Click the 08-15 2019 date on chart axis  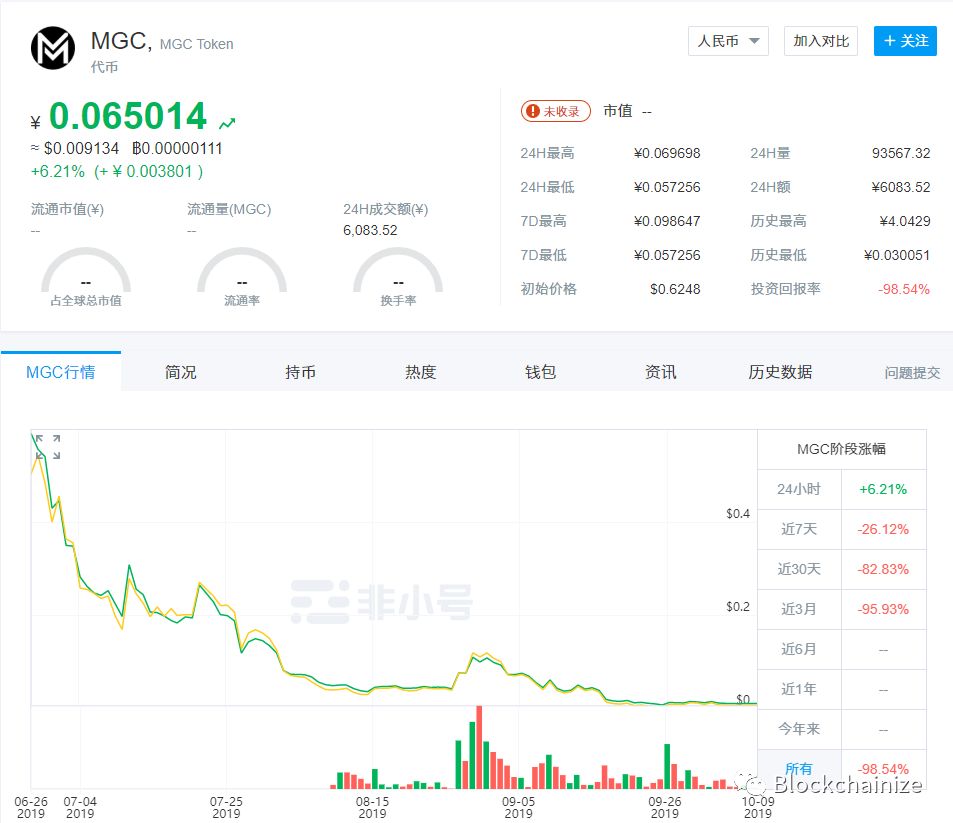(372, 807)
